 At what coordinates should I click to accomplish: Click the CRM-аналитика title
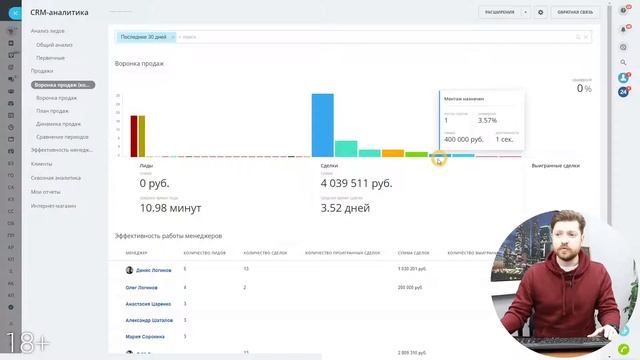[x=59, y=13]
